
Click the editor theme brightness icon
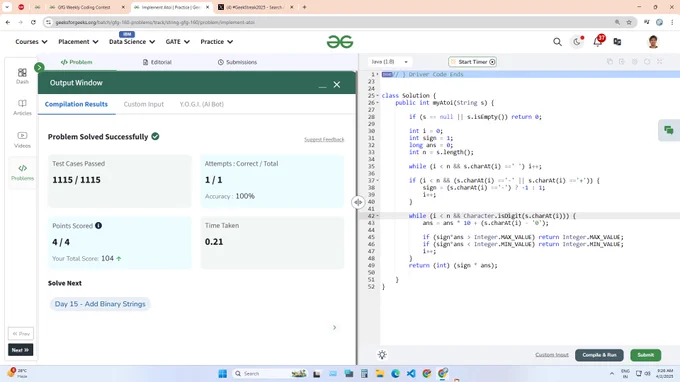pyautogui.click(x=382, y=355)
